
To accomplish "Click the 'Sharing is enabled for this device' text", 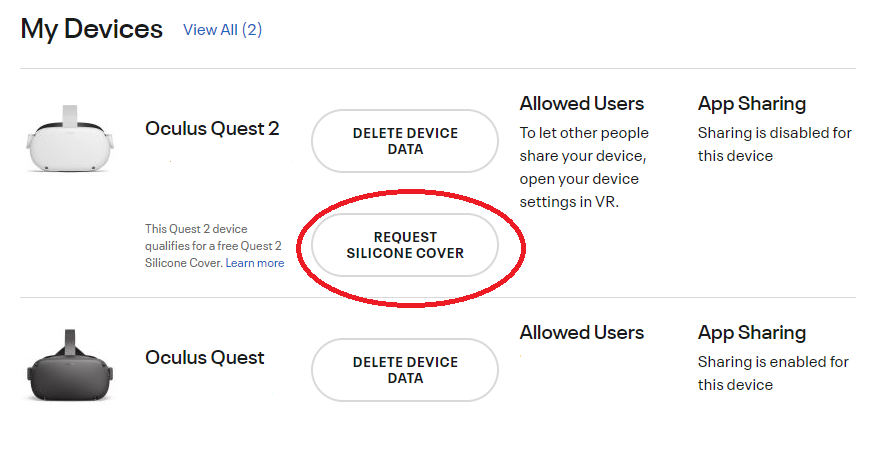I will coord(772,373).
